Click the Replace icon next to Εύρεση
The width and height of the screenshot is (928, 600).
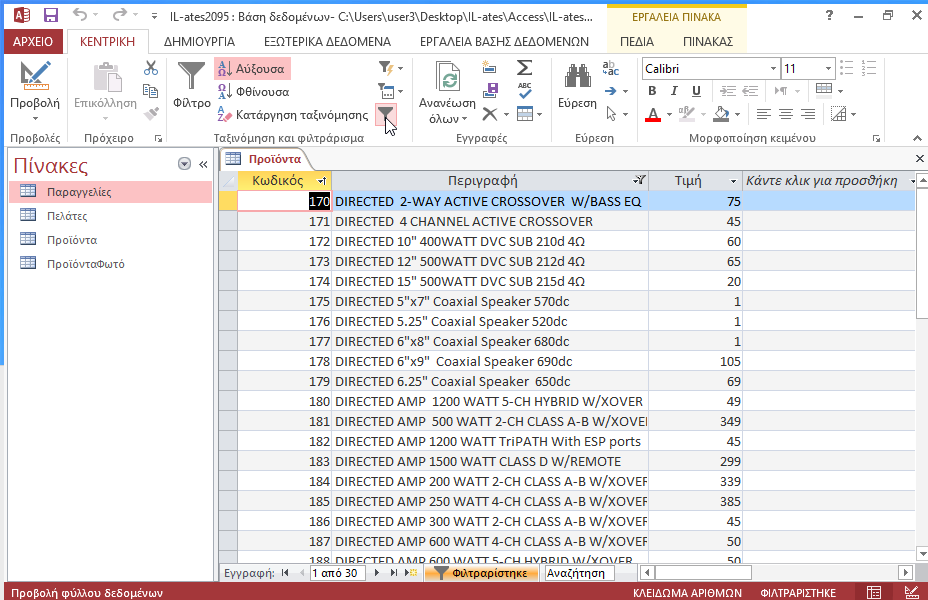coord(611,68)
